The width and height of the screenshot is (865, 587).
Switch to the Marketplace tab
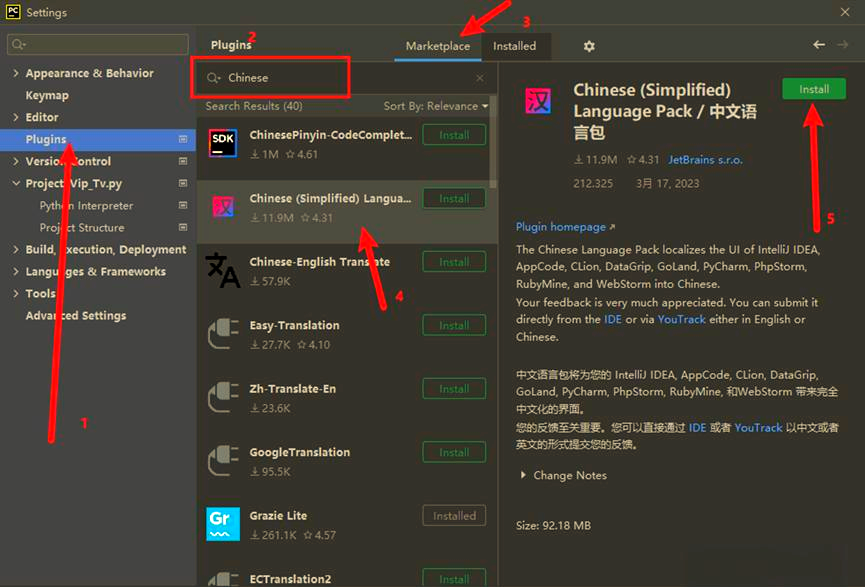click(x=437, y=46)
